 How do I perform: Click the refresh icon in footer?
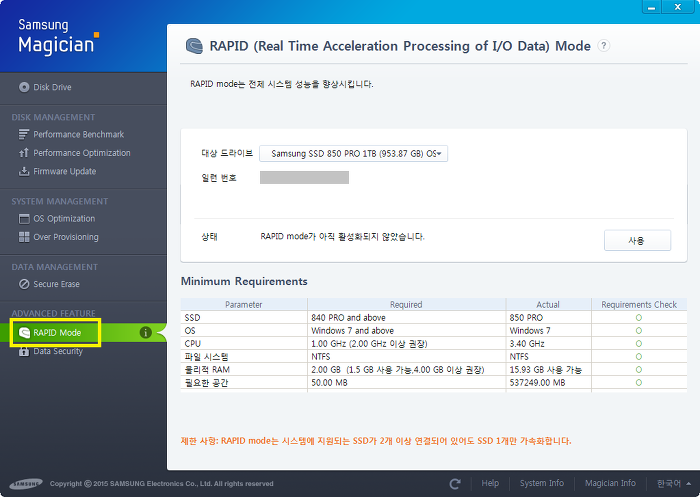[455, 484]
